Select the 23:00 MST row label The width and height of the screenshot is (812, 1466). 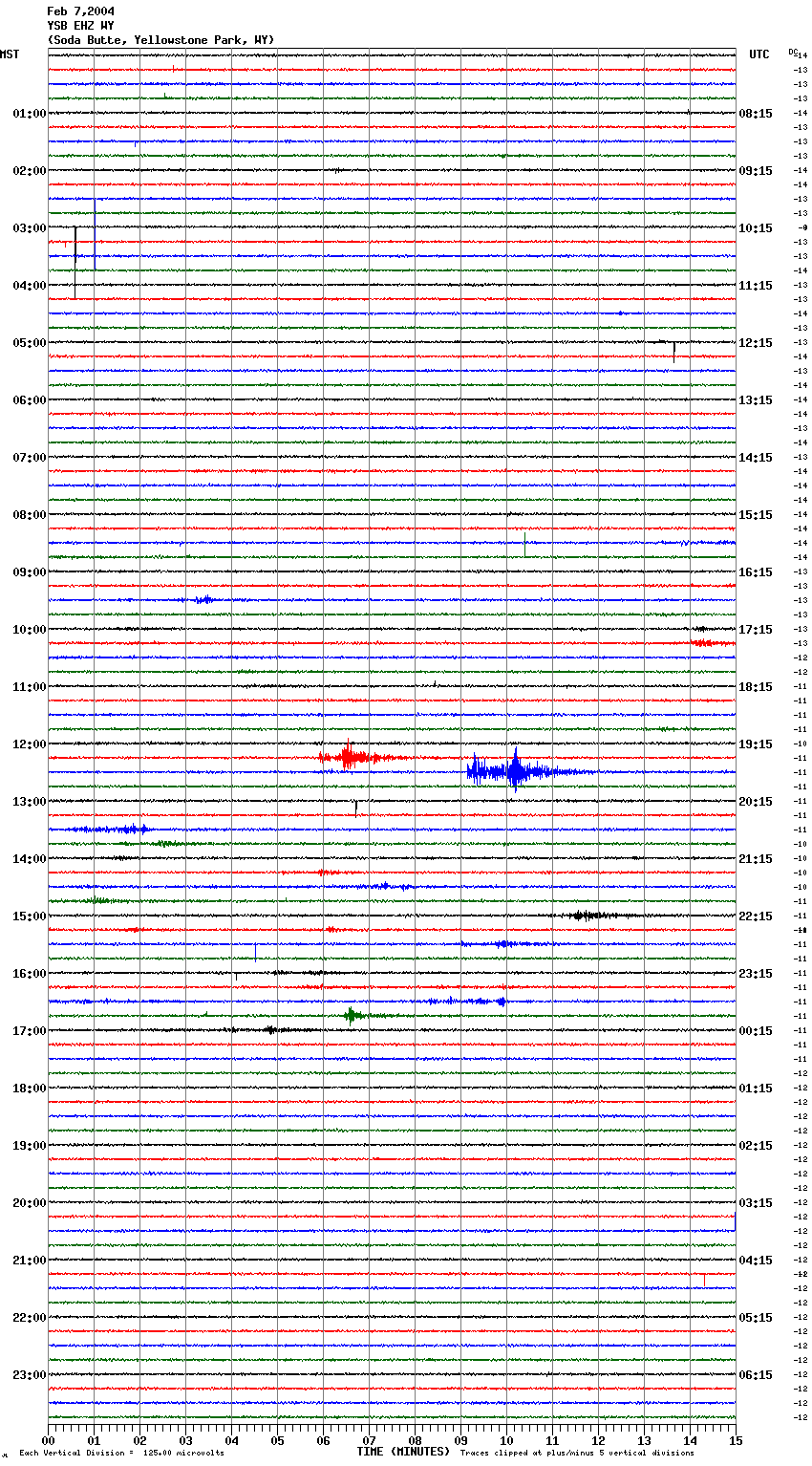29,1375
